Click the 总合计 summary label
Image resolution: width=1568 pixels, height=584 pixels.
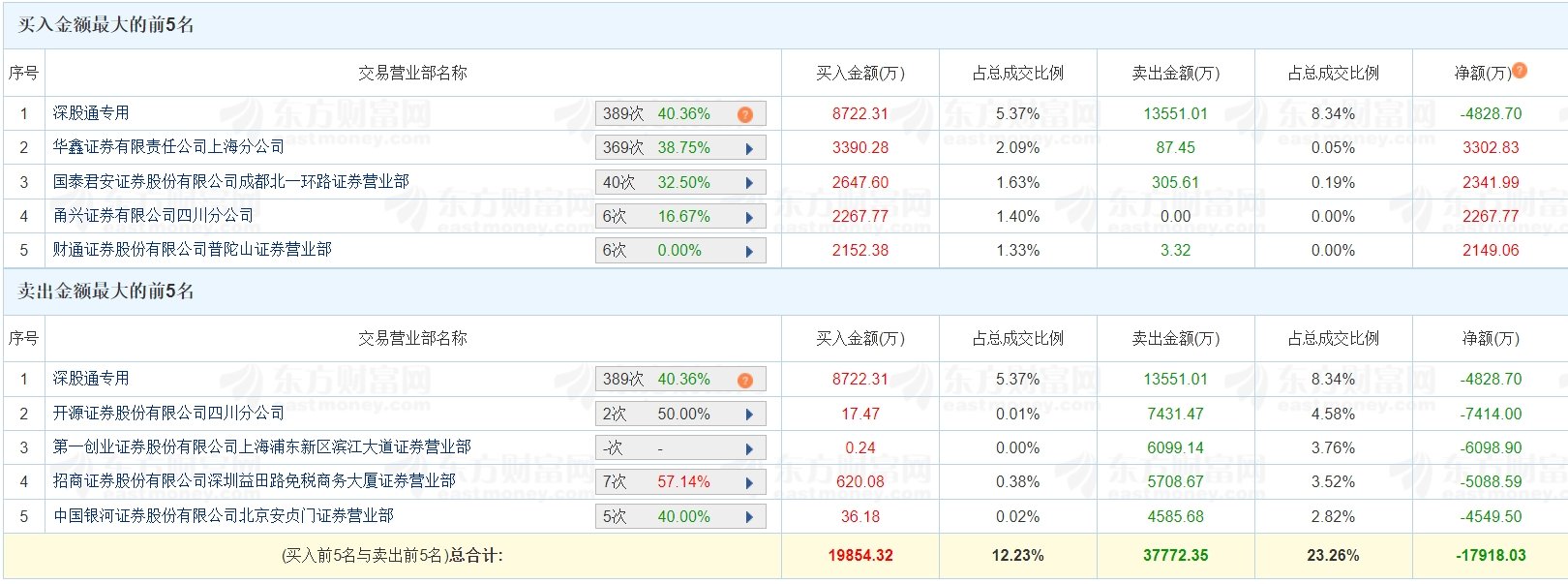392,556
